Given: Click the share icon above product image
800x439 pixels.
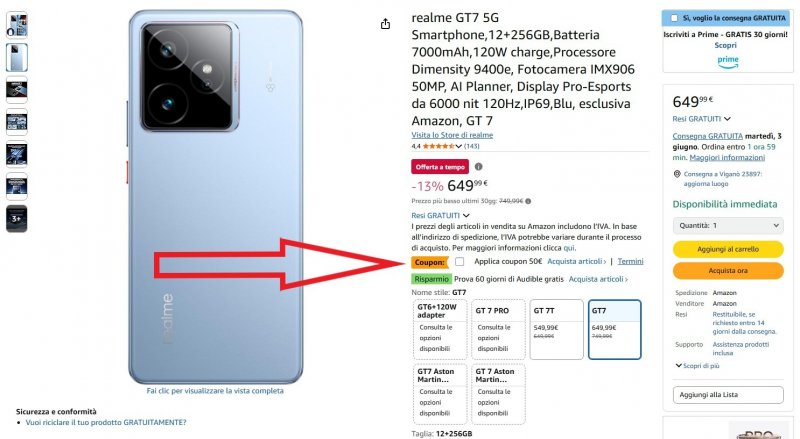Looking at the screenshot, I should (x=385, y=24).
